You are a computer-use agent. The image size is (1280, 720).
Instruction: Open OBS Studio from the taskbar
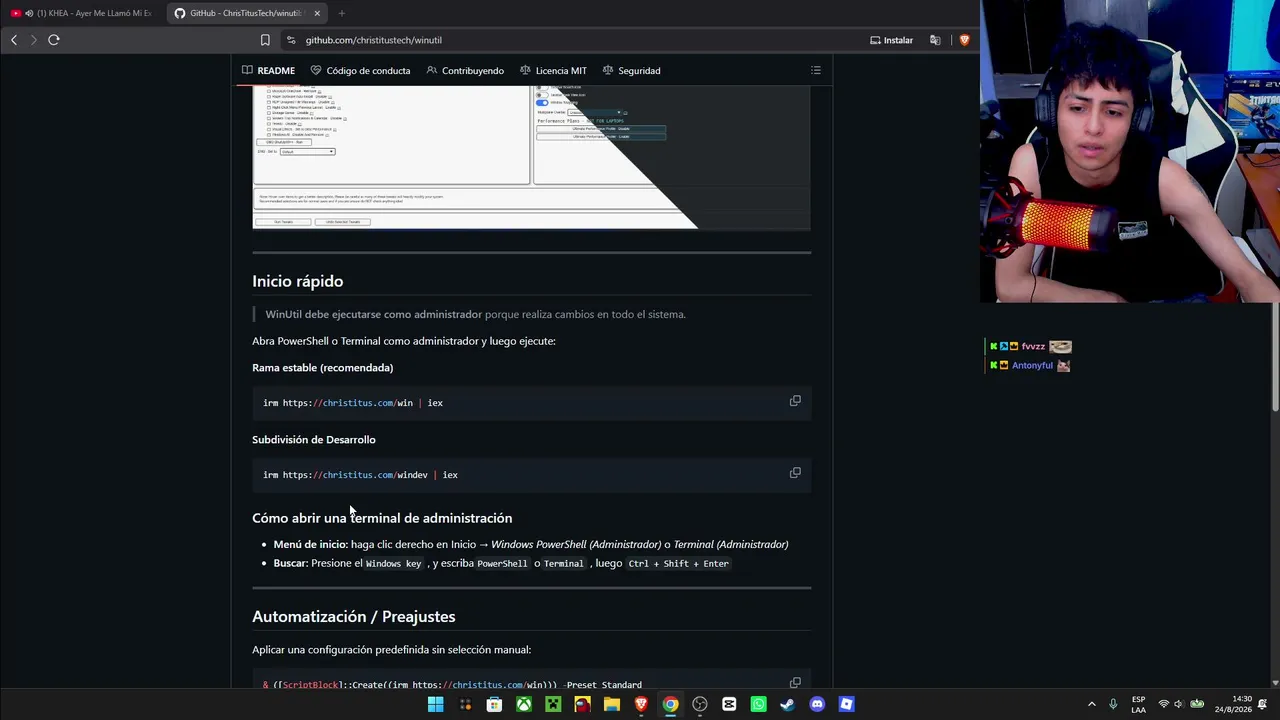[700, 704]
